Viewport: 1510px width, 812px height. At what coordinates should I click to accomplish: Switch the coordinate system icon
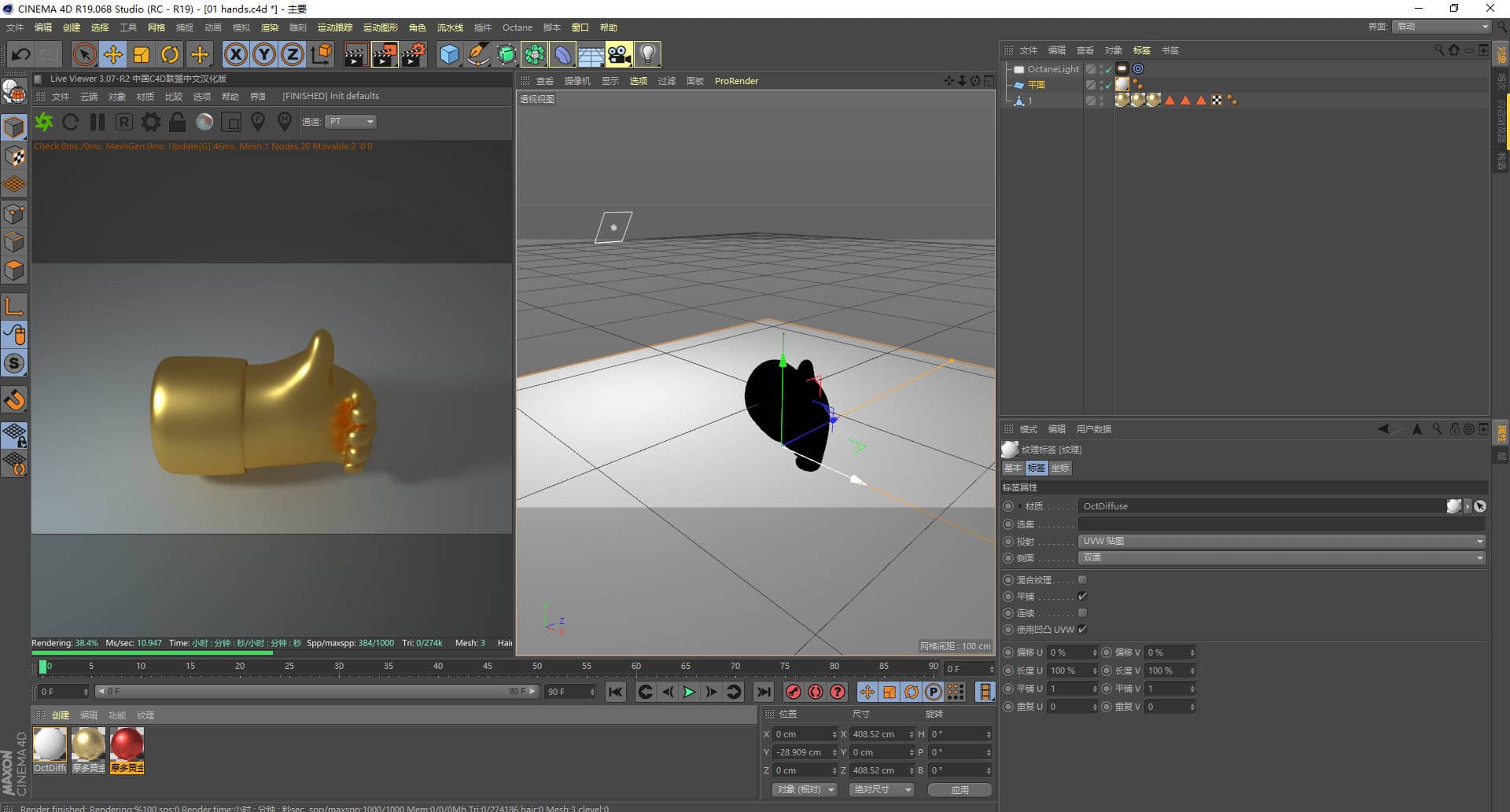tap(322, 54)
